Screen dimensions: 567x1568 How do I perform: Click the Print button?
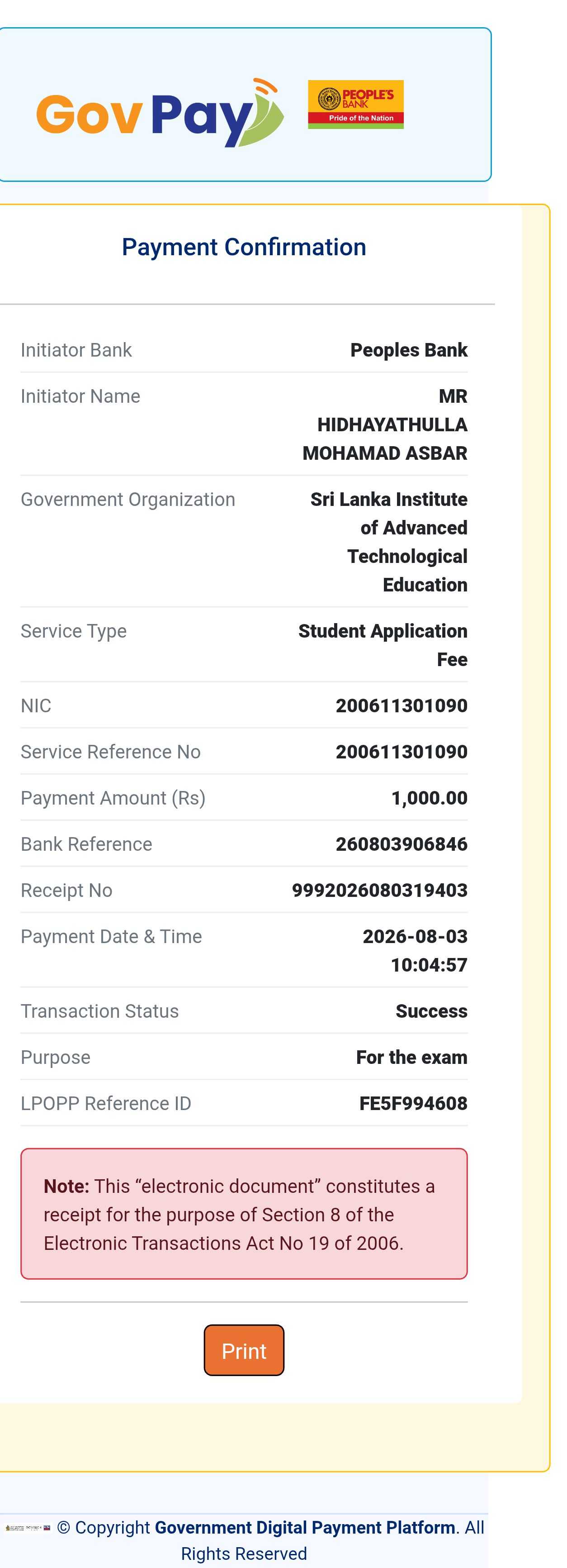(244, 1350)
